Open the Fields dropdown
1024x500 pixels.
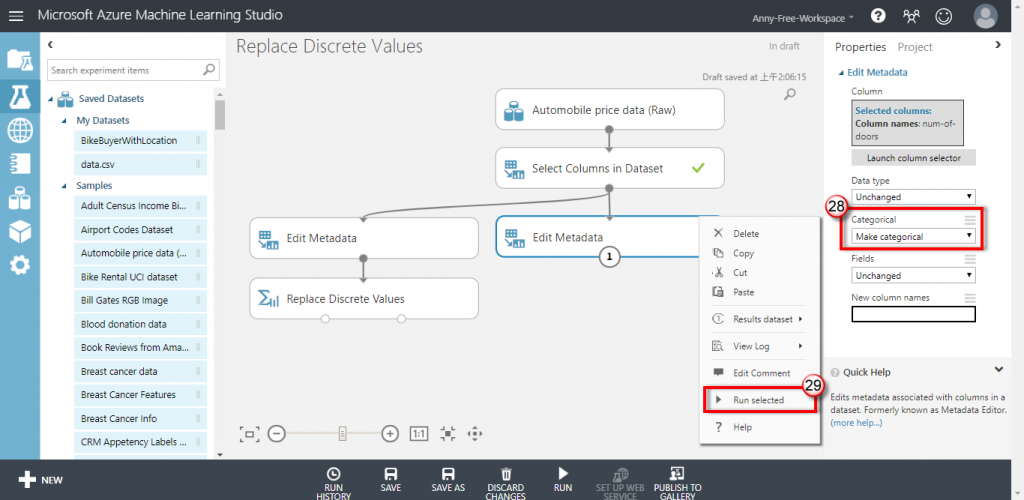tap(913, 275)
